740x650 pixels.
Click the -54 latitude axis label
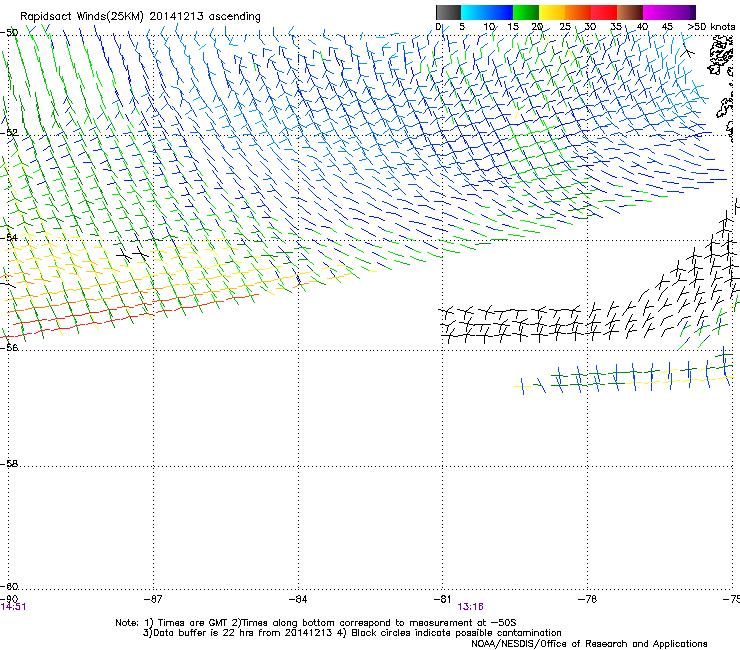(9, 237)
